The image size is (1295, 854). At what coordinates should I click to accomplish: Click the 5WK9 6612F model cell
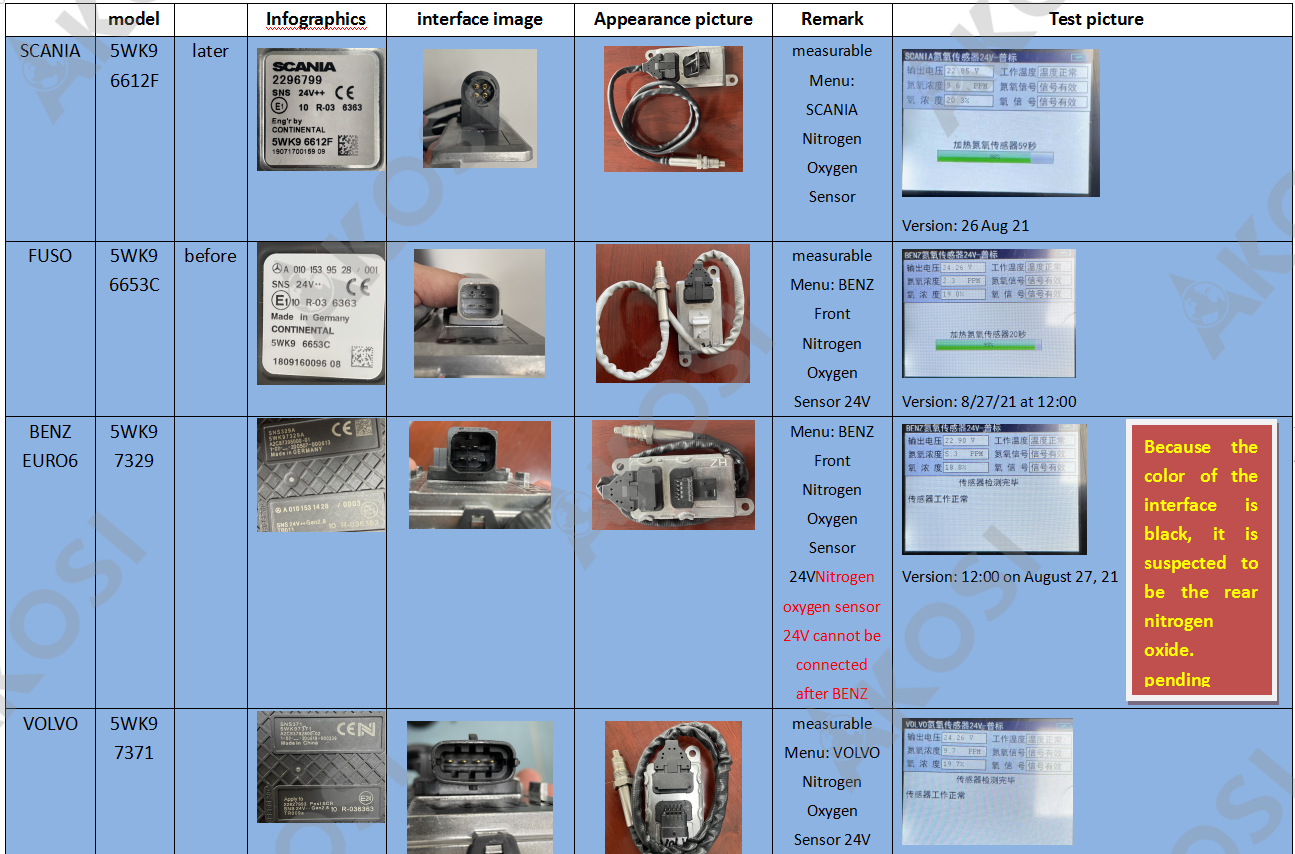point(134,65)
